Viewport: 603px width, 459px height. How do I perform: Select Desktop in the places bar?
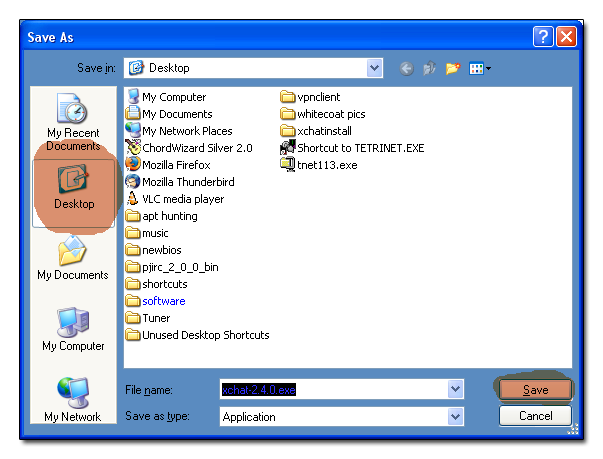coord(73,184)
